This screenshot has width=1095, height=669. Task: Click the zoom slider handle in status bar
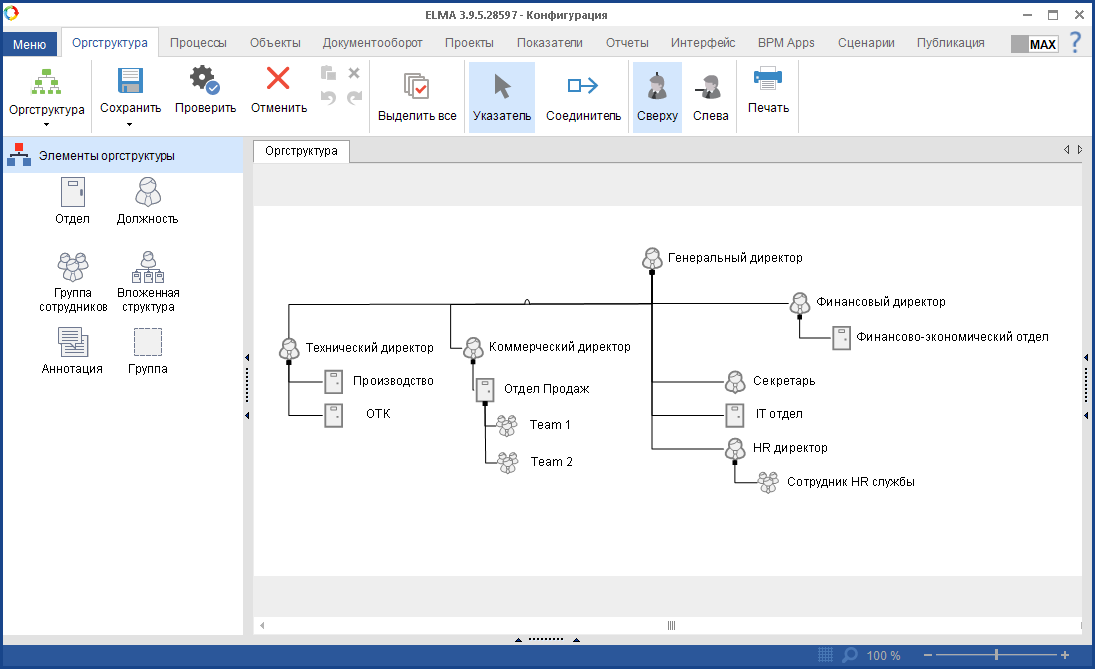[x=996, y=655]
